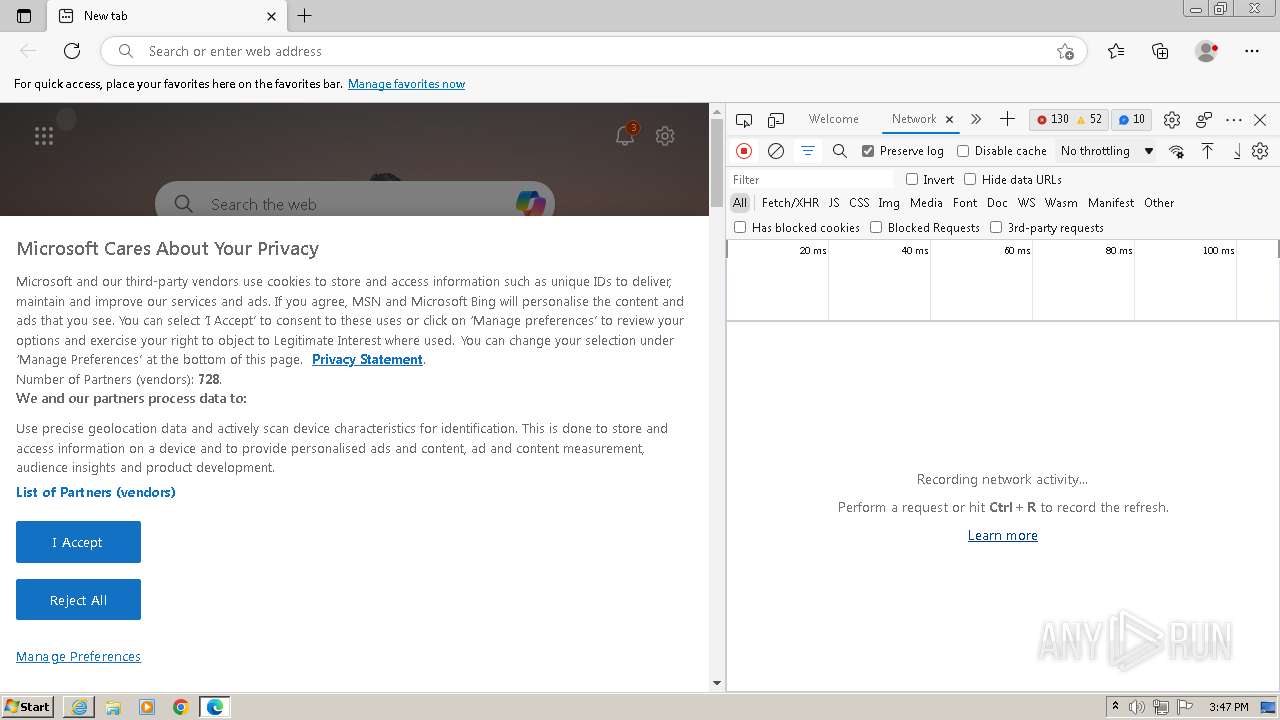The height and width of the screenshot is (720, 1280).
Task: Enable the Disable cache checkbox
Action: (963, 151)
